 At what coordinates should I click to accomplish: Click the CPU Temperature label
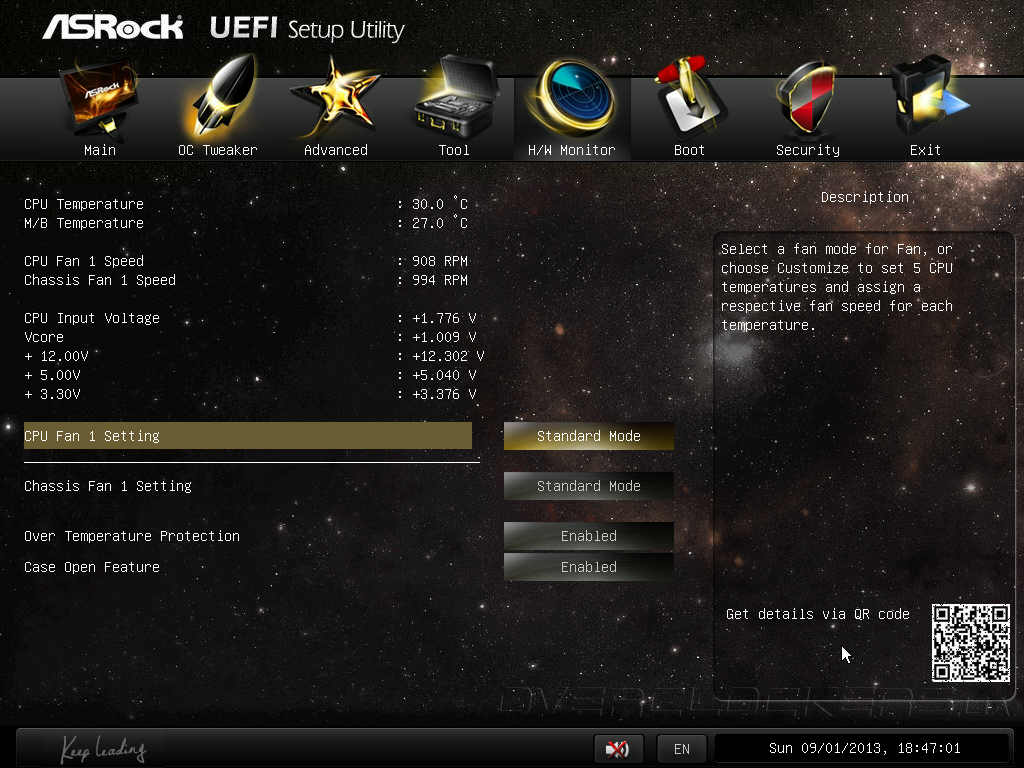click(x=84, y=204)
